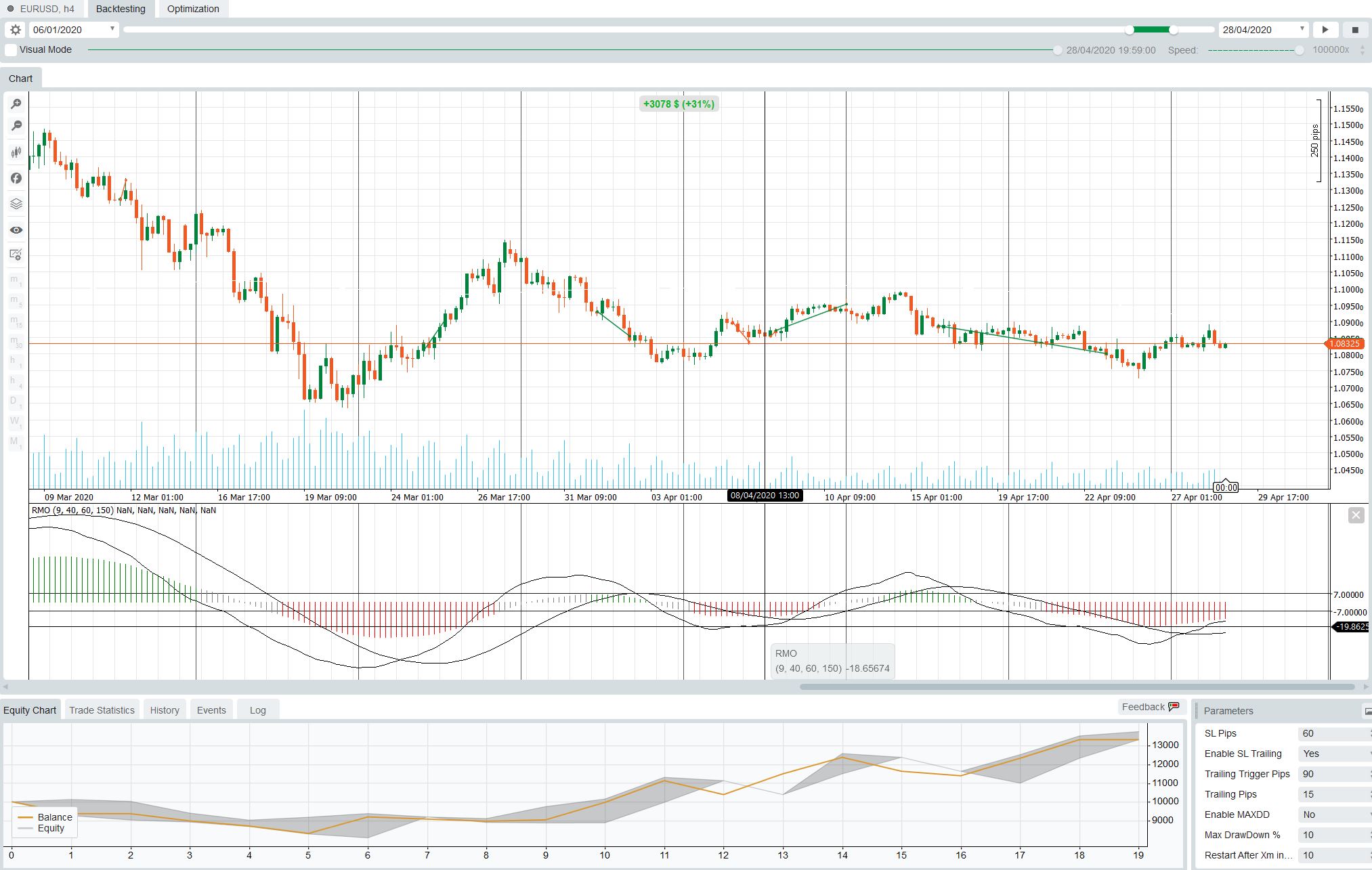Click the 1.08325 current price tag
1372x870 pixels.
[1343, 344]
